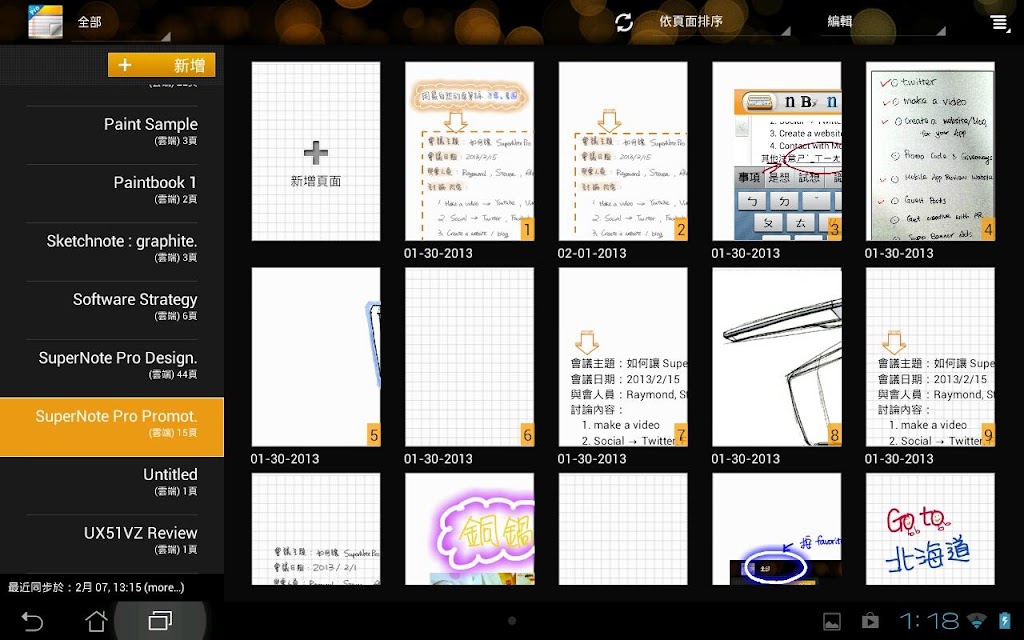The height and width of the screenshot is (640, 1024).
Task: Select the Paint Sample notebook
Action: point(112,131)
